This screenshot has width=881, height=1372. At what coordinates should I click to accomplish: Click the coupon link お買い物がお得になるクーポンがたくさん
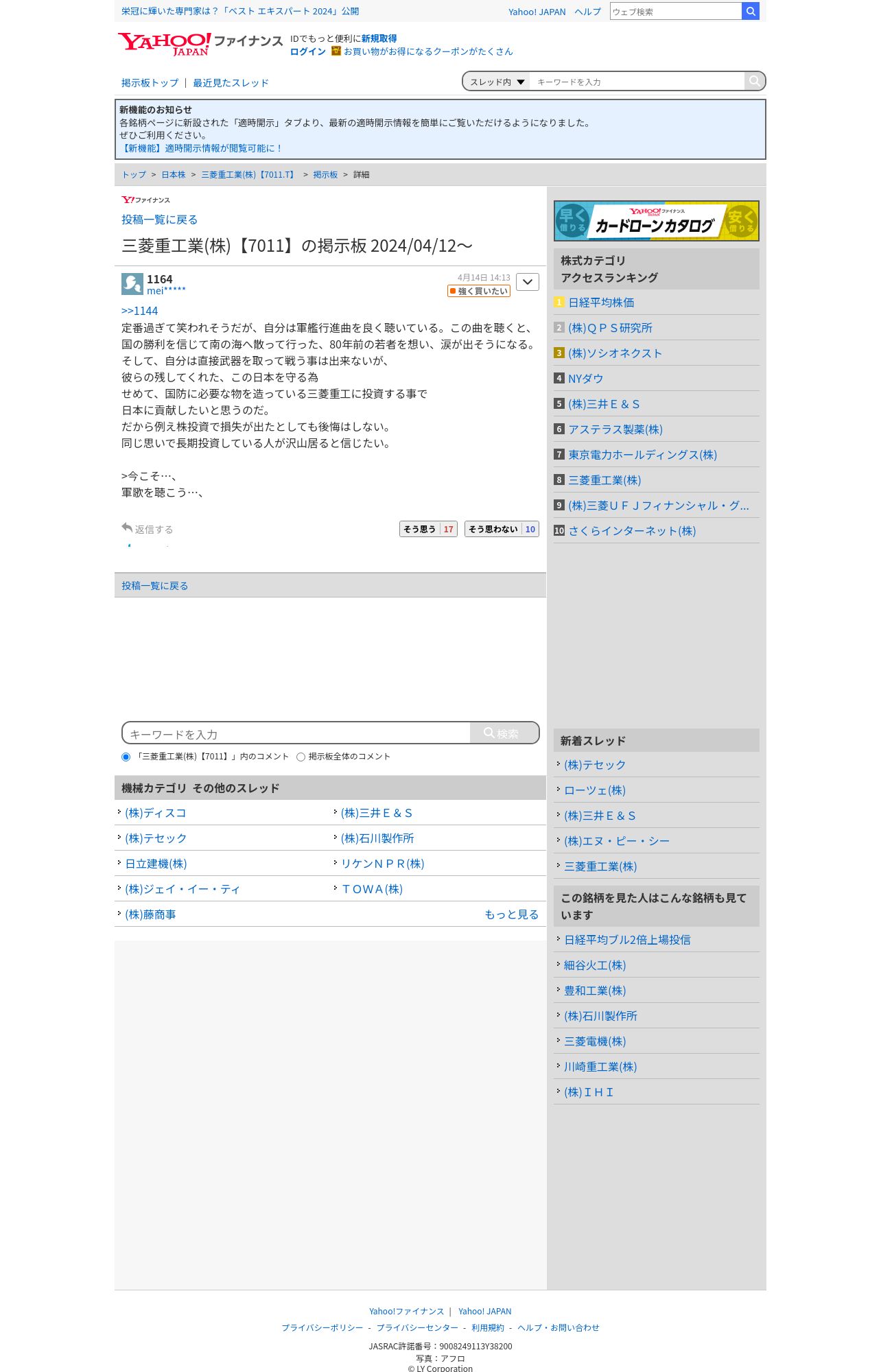tap(428, 51)
